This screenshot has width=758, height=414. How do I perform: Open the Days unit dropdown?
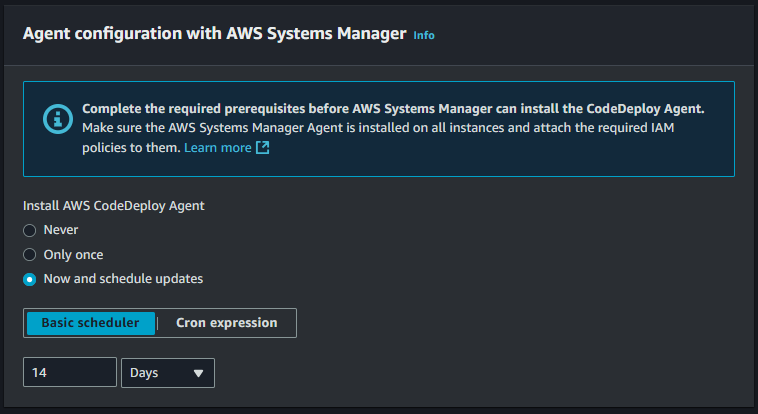tap(168, 373)
